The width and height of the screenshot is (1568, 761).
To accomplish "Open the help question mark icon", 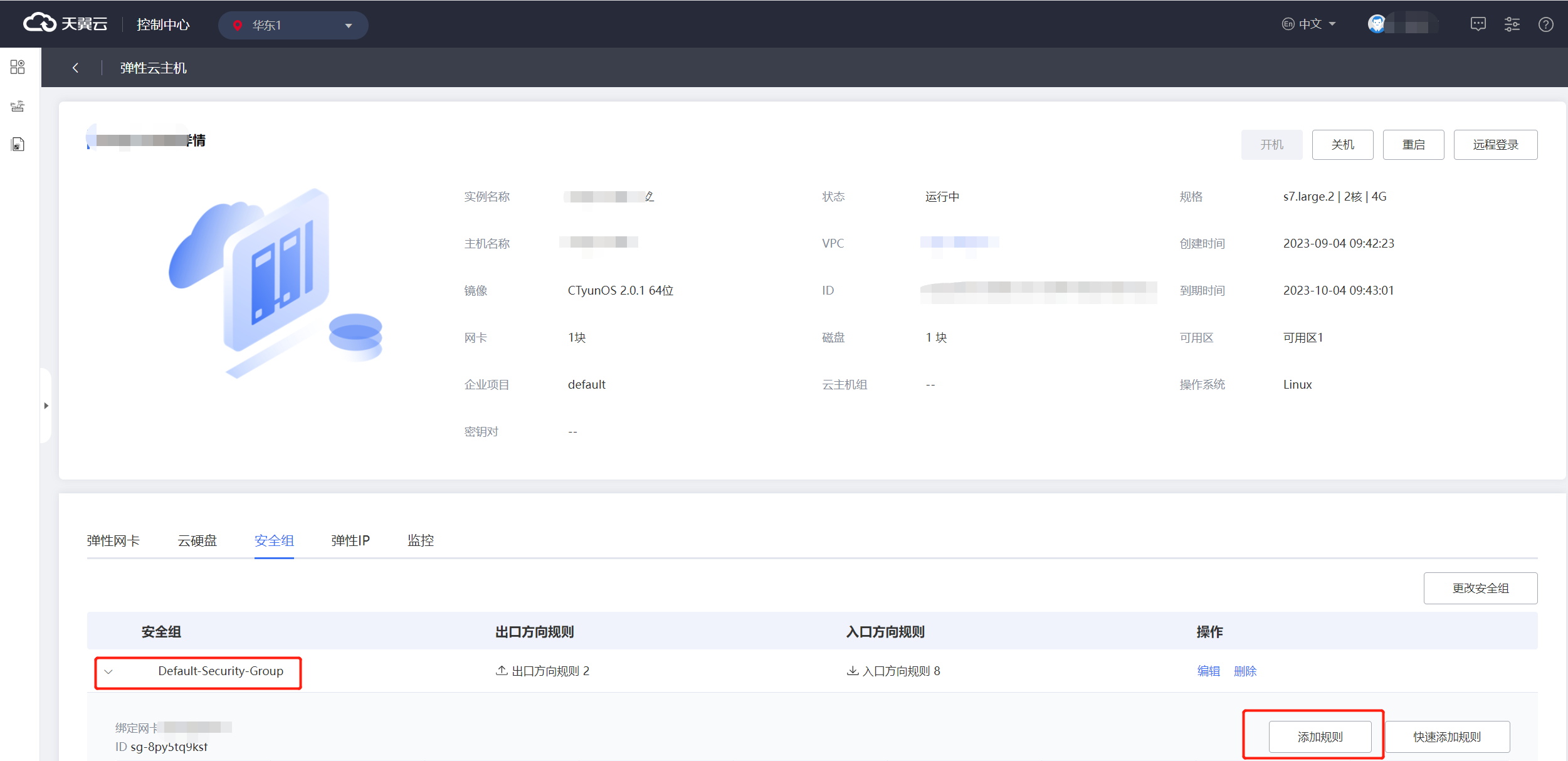I will point(1545,24).
